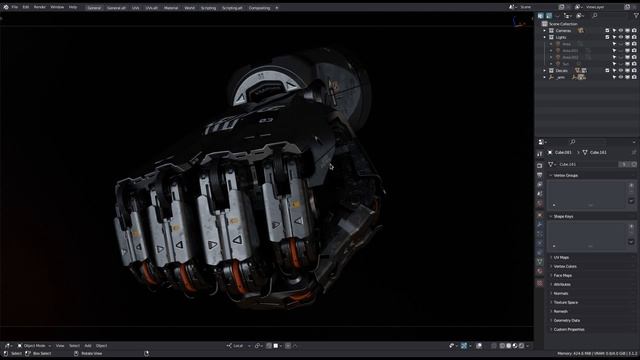
Task: Open the viewport Select menu
Action: pyautogui.click(x=74, y=346)
